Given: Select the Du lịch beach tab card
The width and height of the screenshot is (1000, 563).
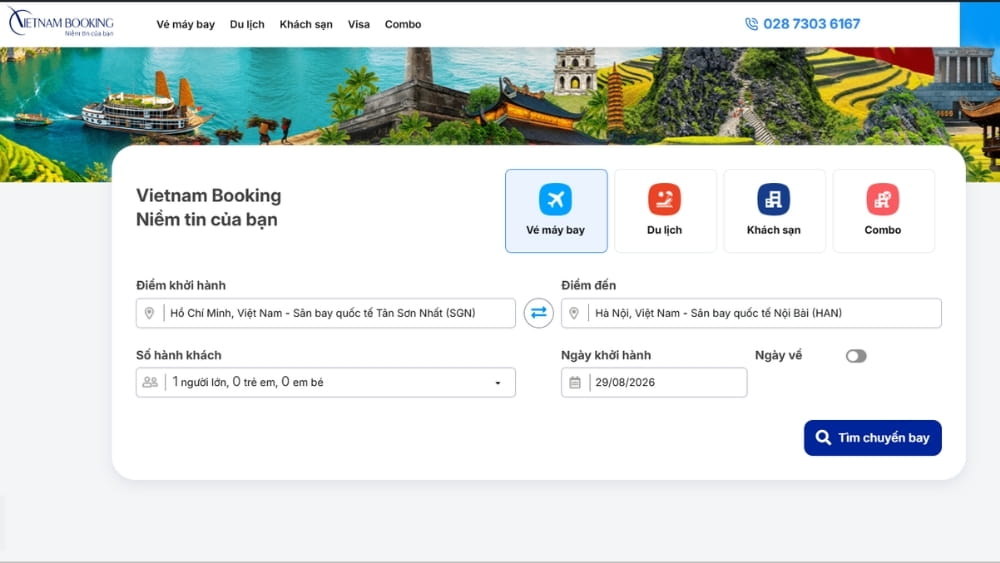Looking at the screenshot, I should point(665,211).
